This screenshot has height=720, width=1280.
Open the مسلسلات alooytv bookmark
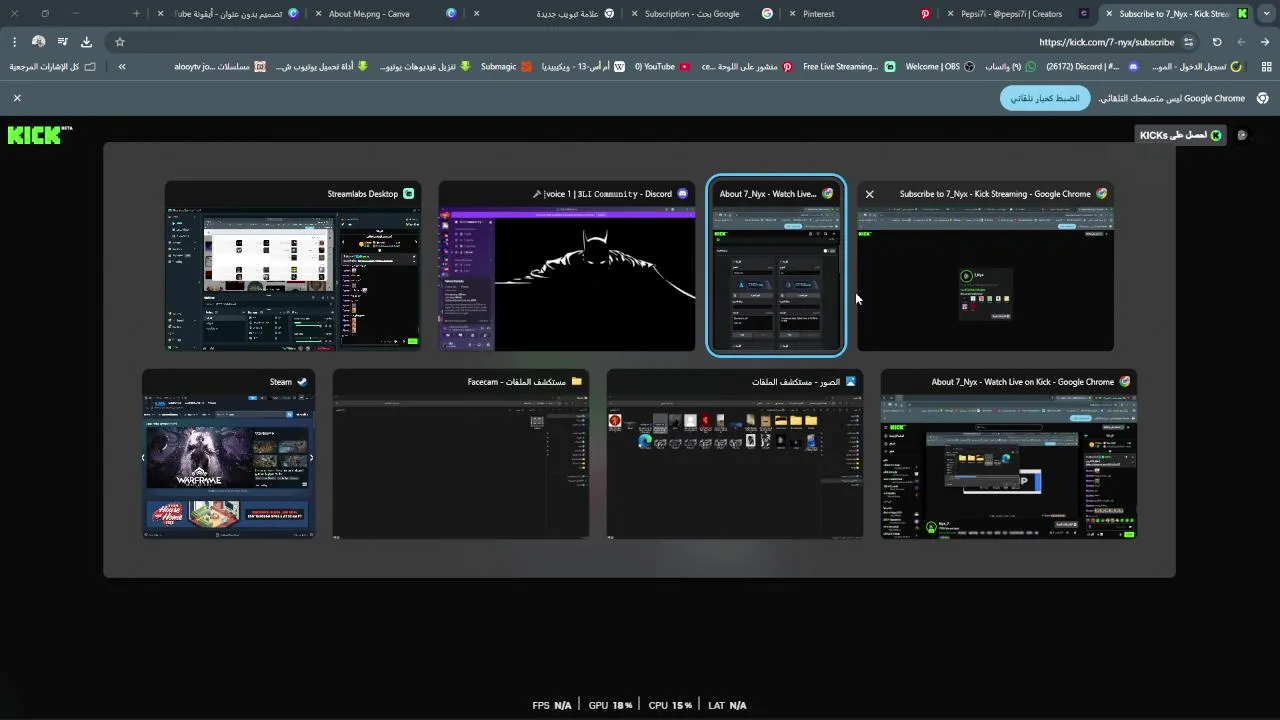tap(220, 67)
